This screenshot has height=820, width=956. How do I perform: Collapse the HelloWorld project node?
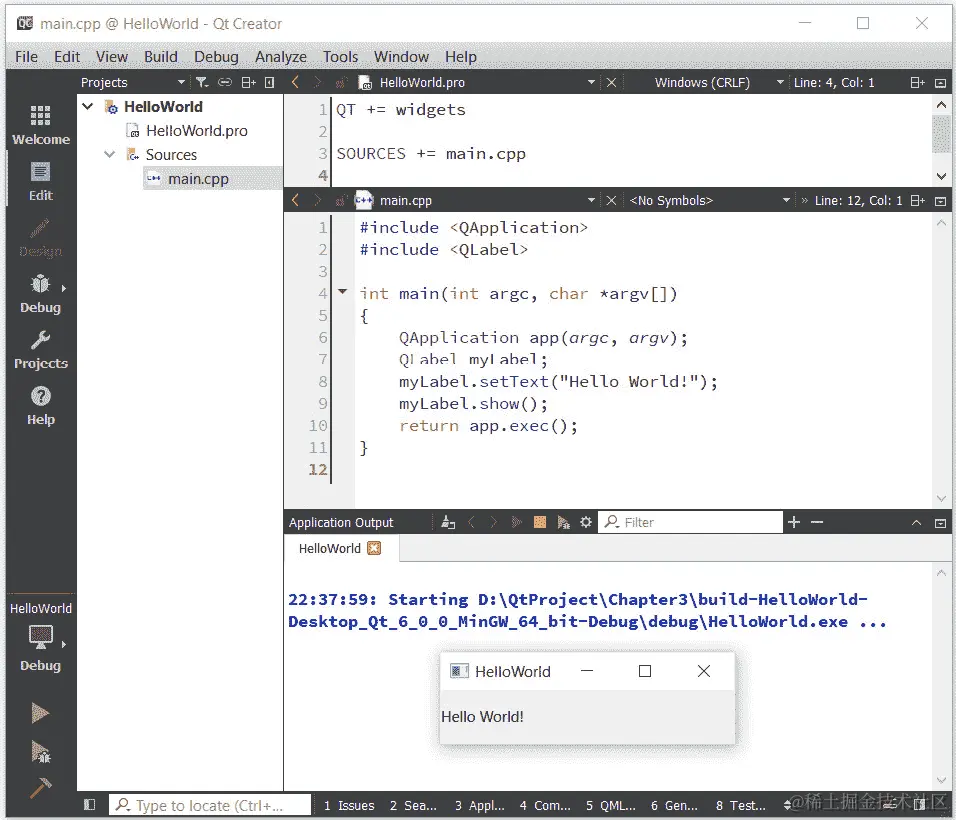(x=88, y=106)
